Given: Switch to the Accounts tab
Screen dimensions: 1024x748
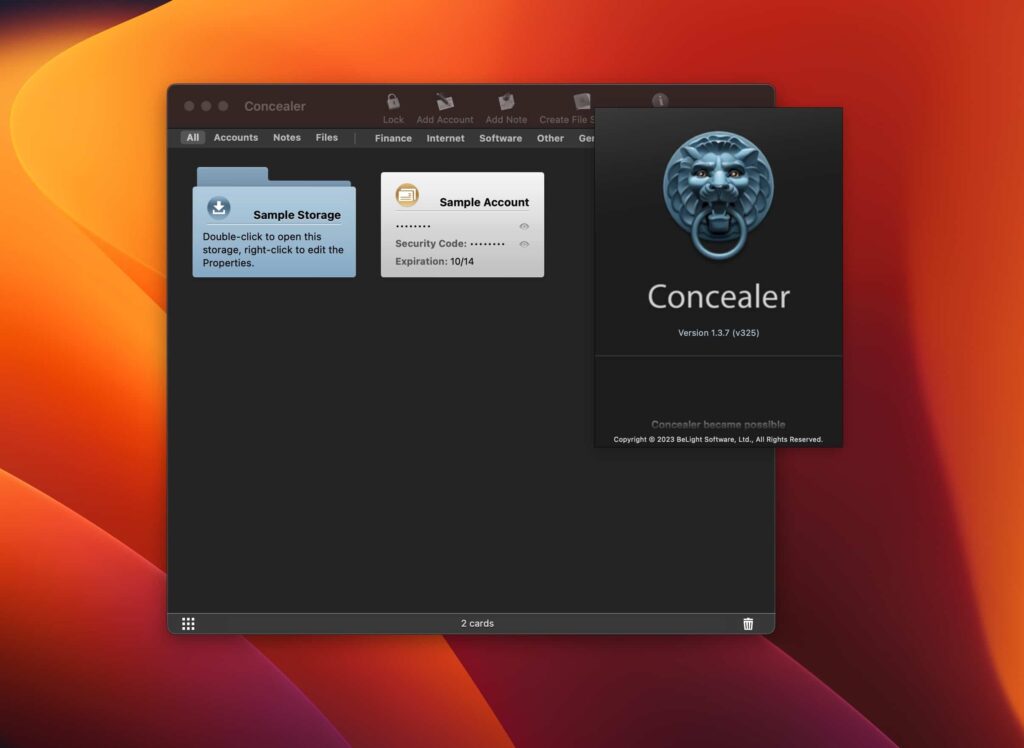Looking at the screenshot, I should coord(235,137).
